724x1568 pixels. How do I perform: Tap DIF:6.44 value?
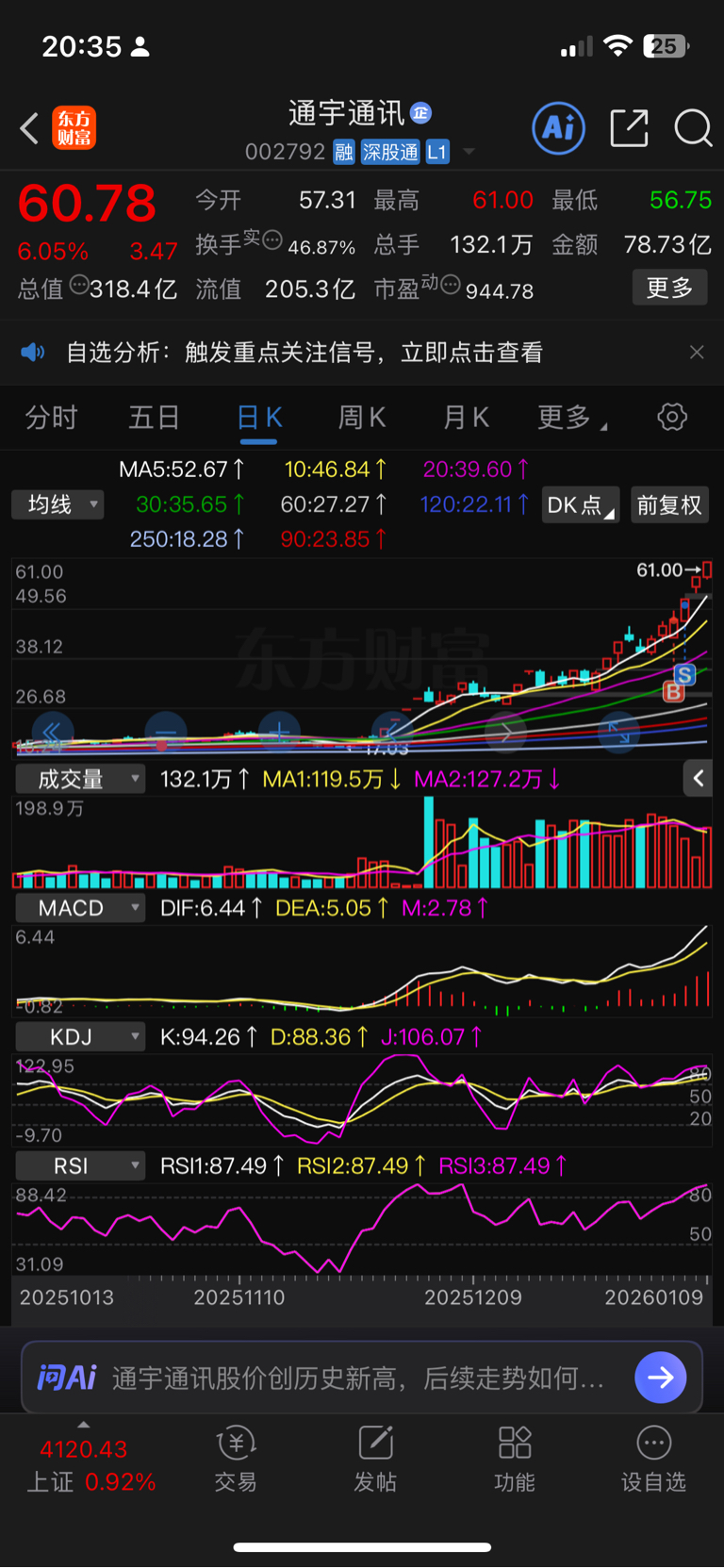tap(211, 908)
